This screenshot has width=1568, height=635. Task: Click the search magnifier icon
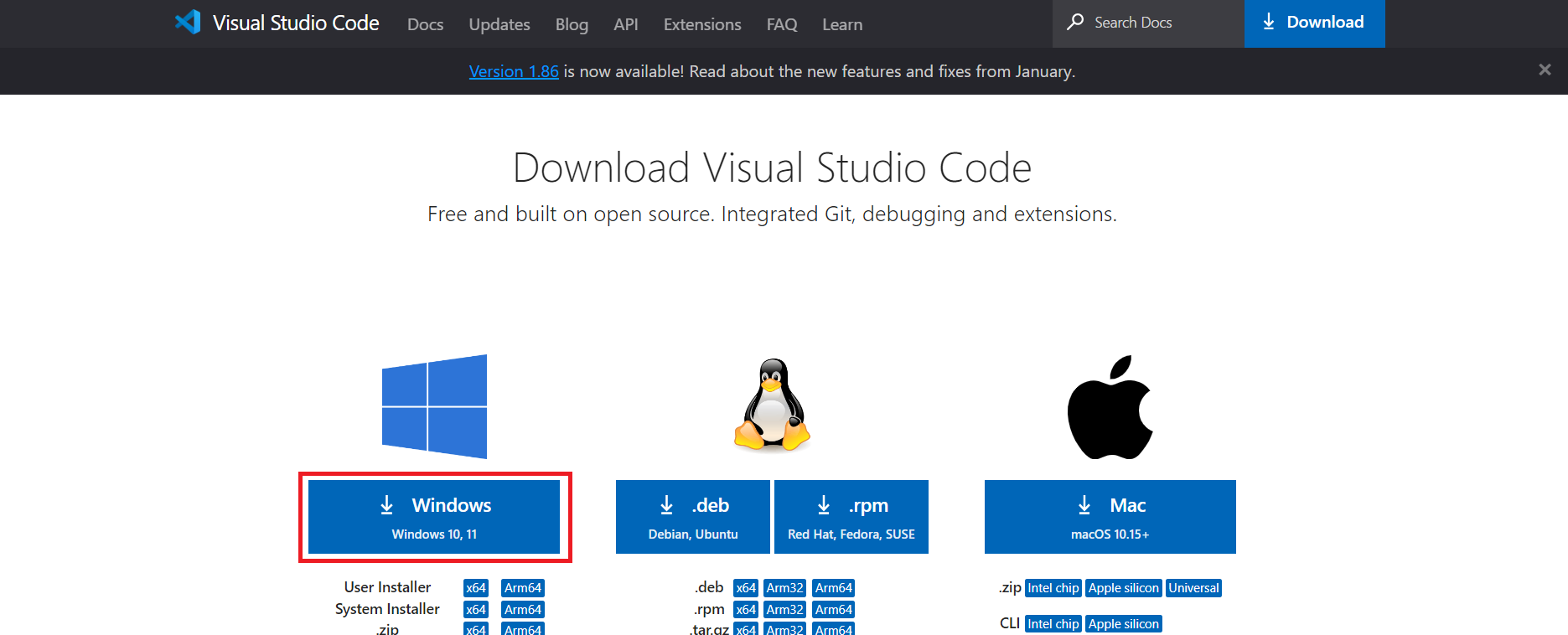click(x=1075, y=22)
